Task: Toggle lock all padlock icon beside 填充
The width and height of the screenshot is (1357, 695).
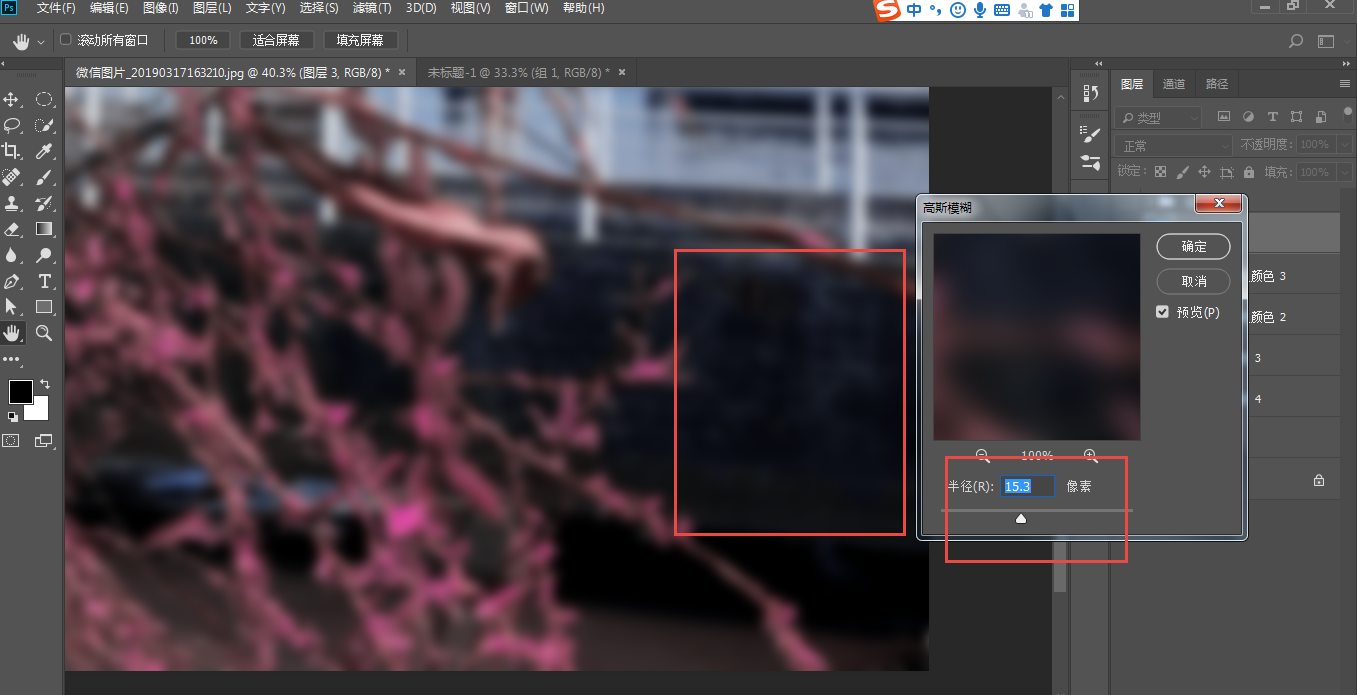Action: pyautogui.click(x=1249, y=172)
